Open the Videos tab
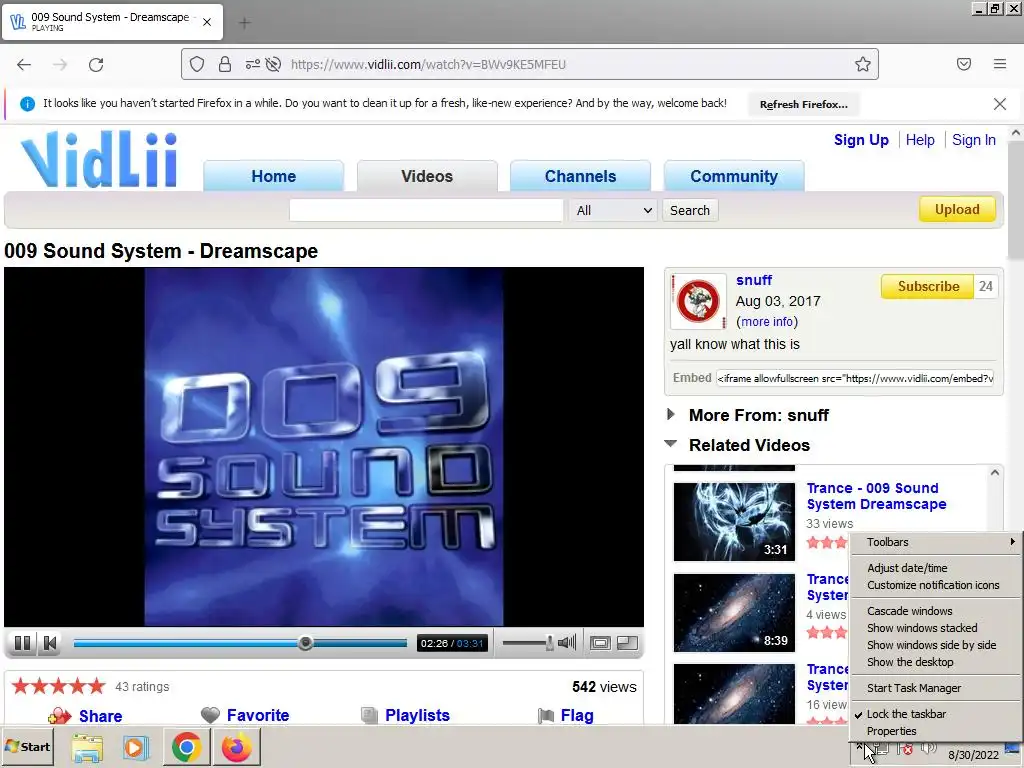This screenshot has height=768, width=1024. 427,176
